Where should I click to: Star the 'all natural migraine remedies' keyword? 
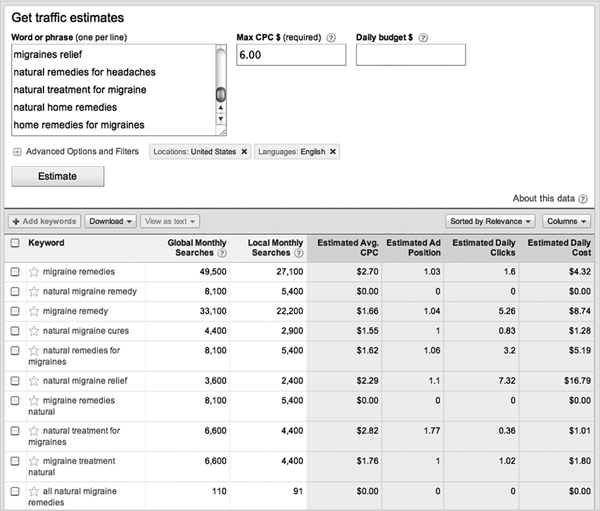point(34,491)
